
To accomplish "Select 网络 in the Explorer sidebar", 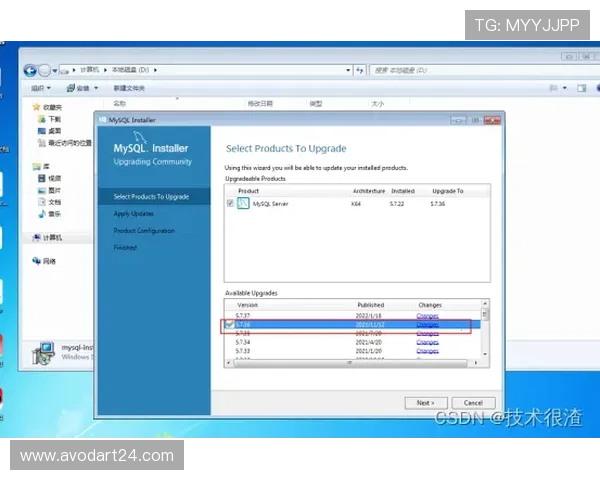I will click(44, 261).
